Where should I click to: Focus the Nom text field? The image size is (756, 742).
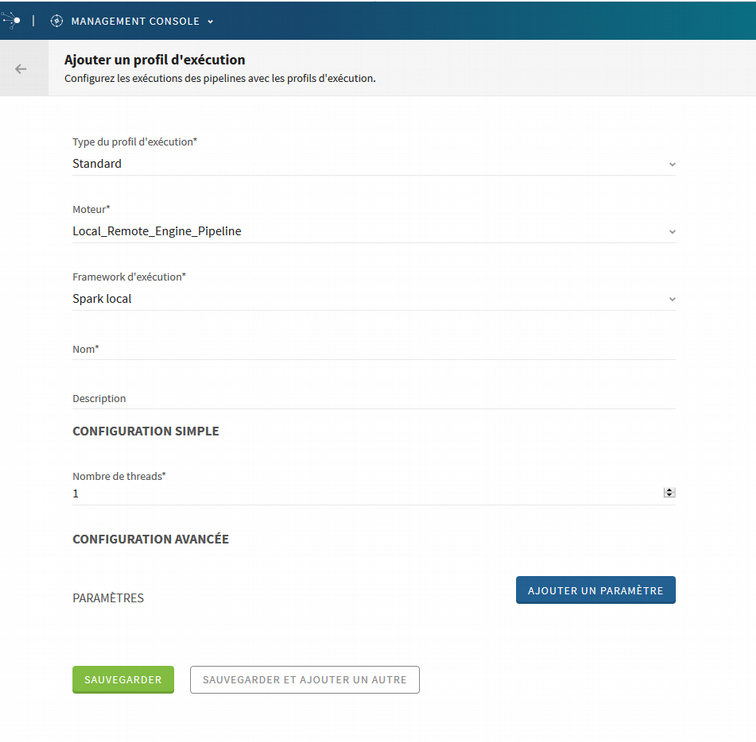tap(374, 349)
